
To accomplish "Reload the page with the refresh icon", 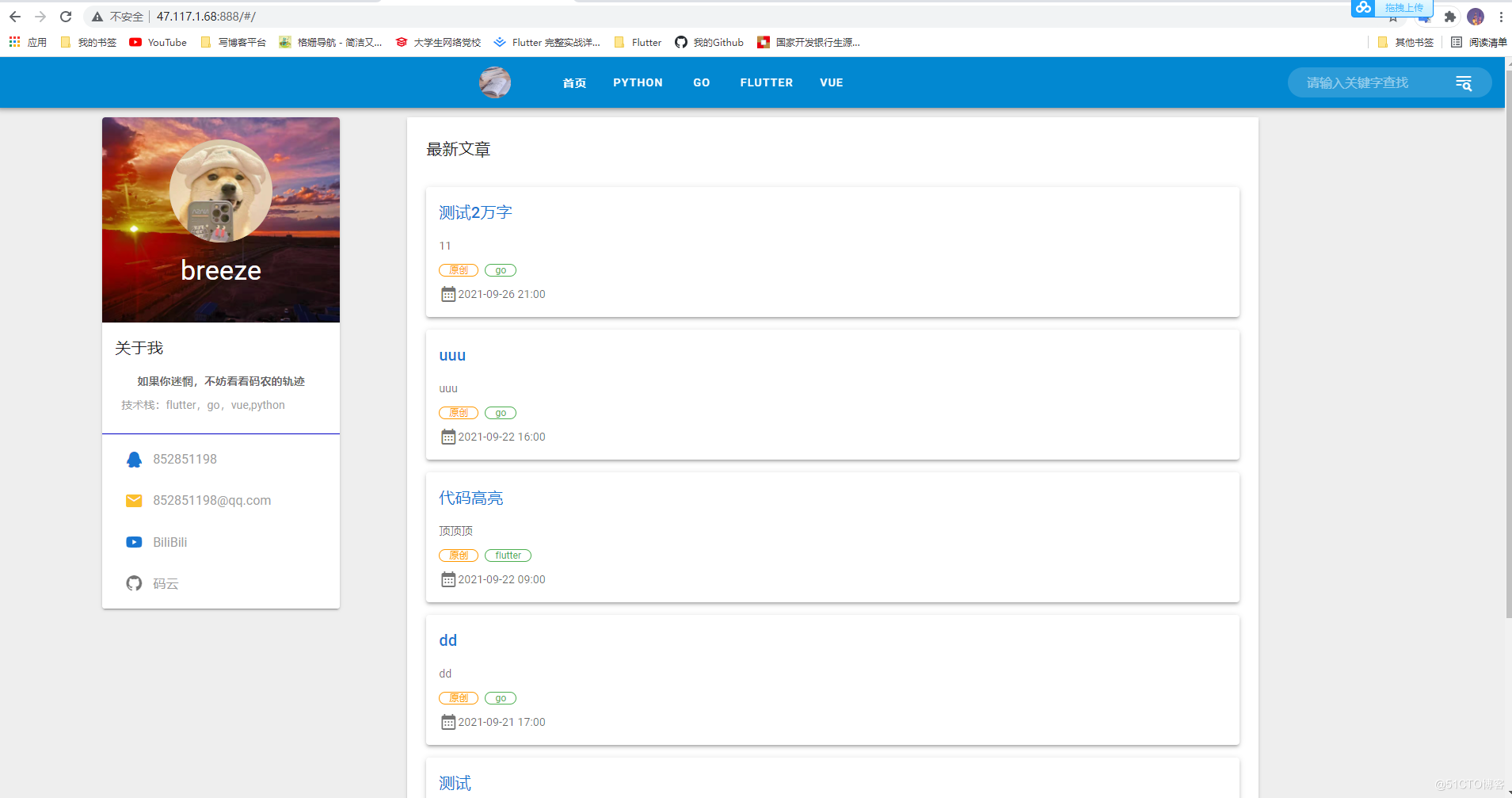I will (66, 16).
